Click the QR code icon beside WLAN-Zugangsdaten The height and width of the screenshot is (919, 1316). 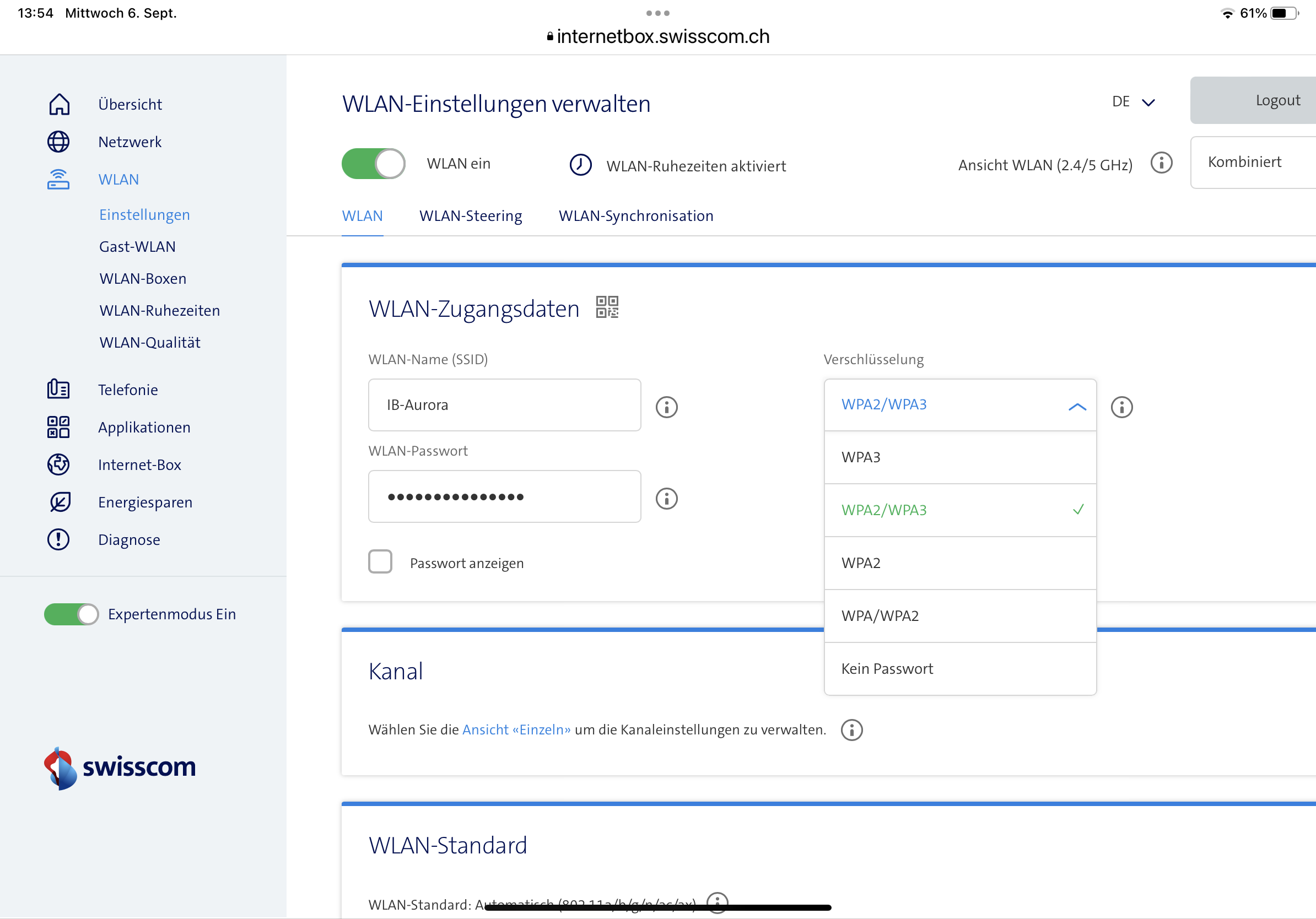(x=607, y=307)
